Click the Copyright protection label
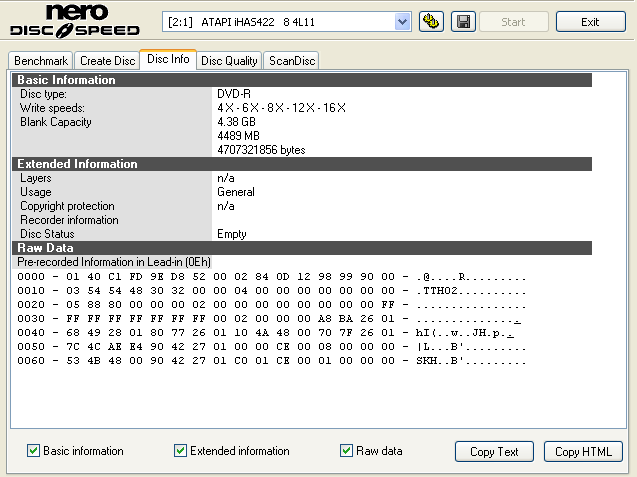Screen dimensions: 637x477 tap(67, 206)
